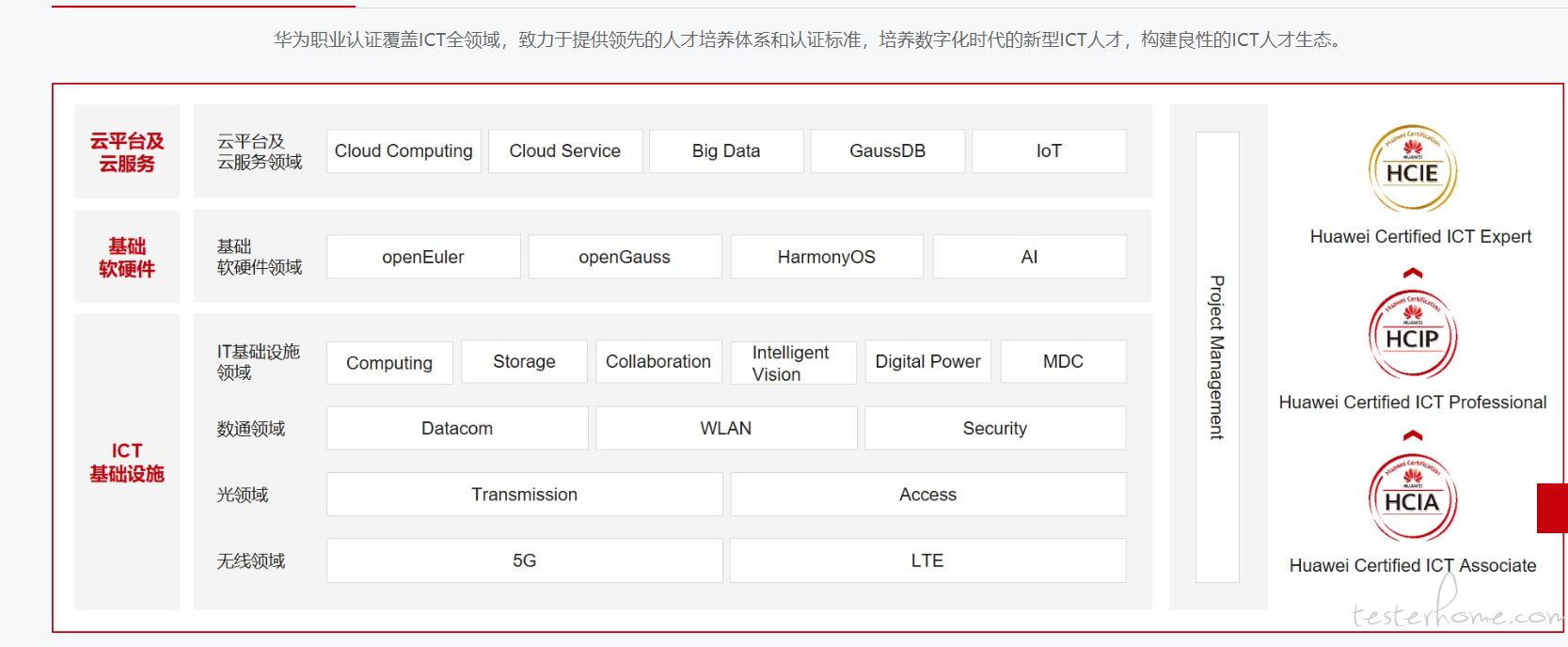Click the 云平台及云服务领域 row label
Viewport: 1568px width, 647px height.
click(x=260, y=151)
